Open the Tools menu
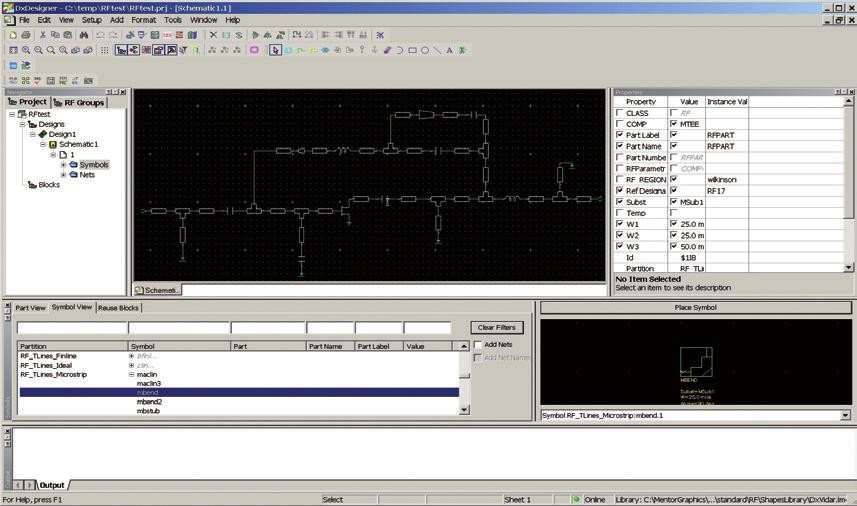 (173, 20)
